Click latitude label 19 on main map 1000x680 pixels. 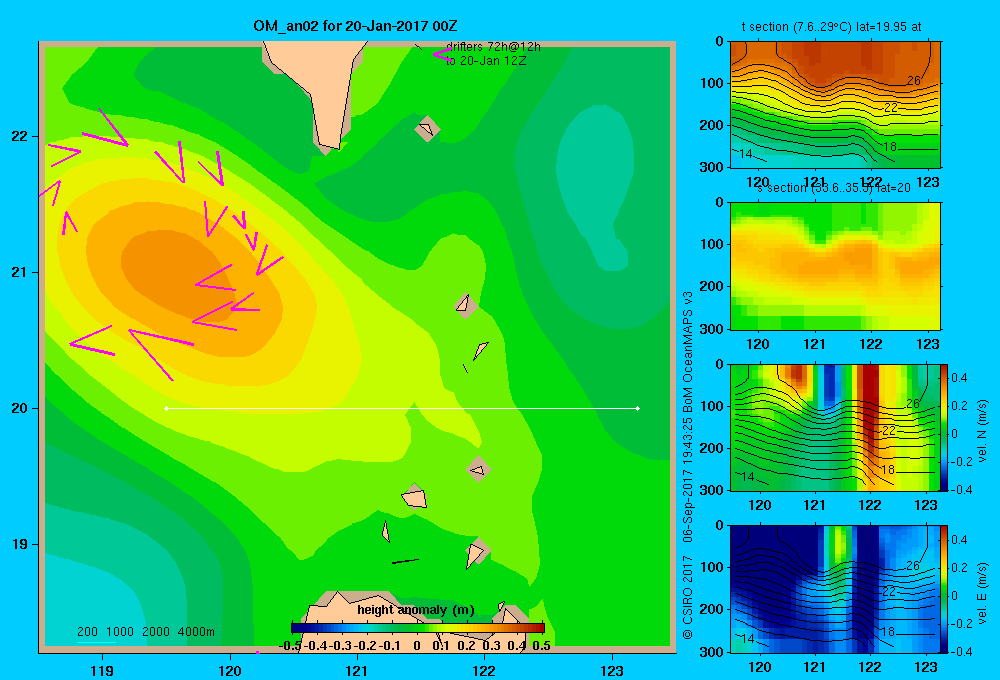20,544
